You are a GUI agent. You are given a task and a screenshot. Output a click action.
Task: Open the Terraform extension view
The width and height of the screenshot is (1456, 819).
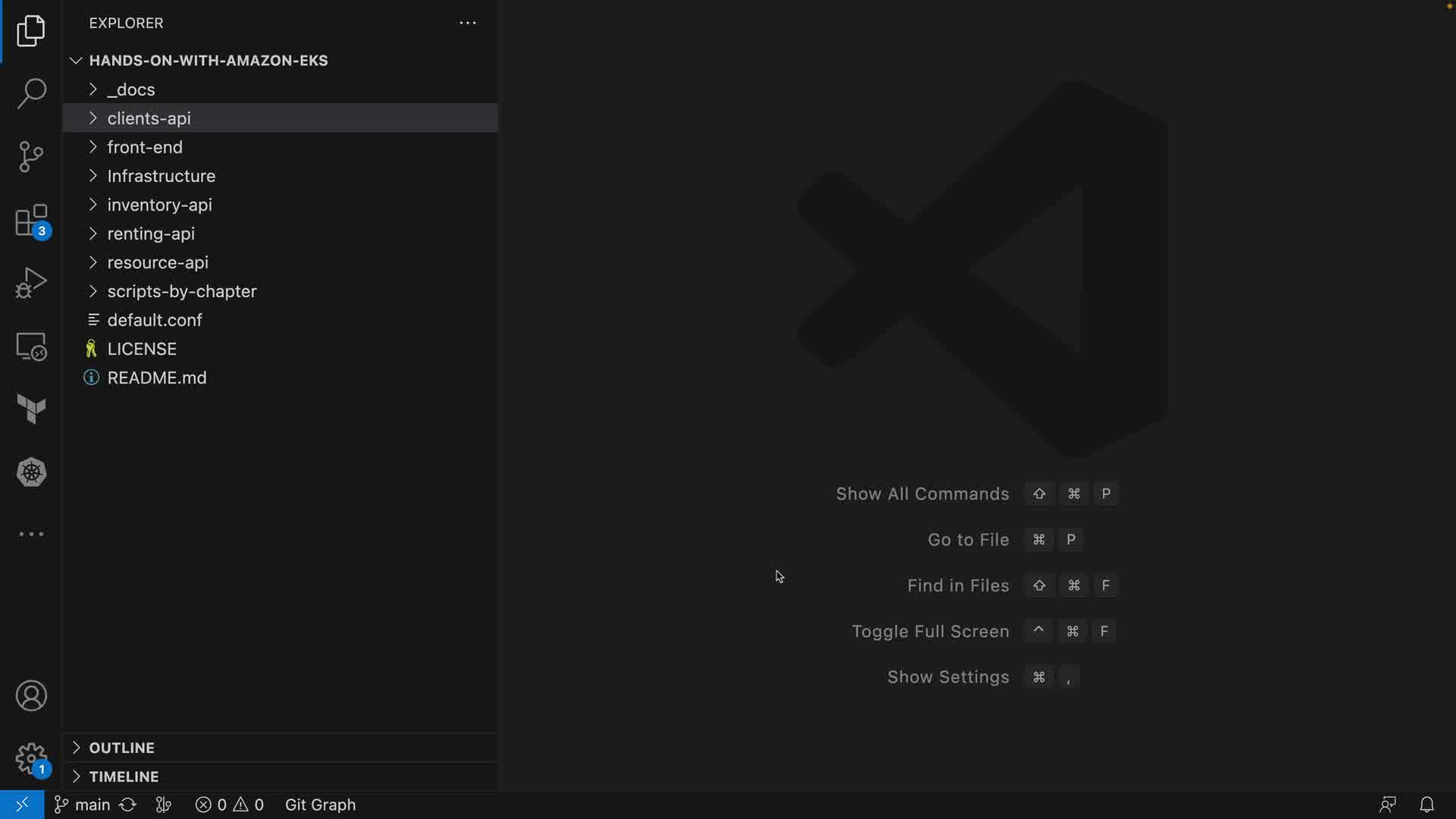[x=31, y=409]
